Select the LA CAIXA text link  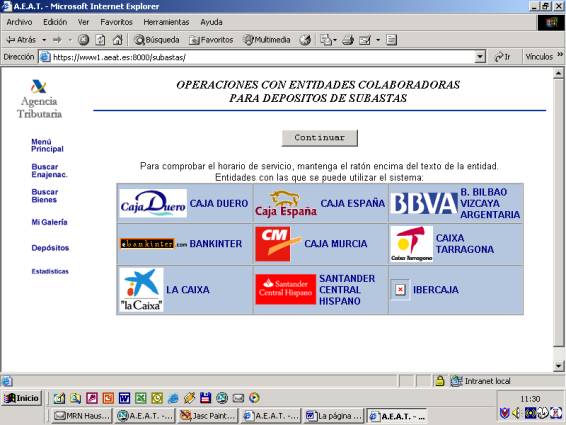[188, 290]
